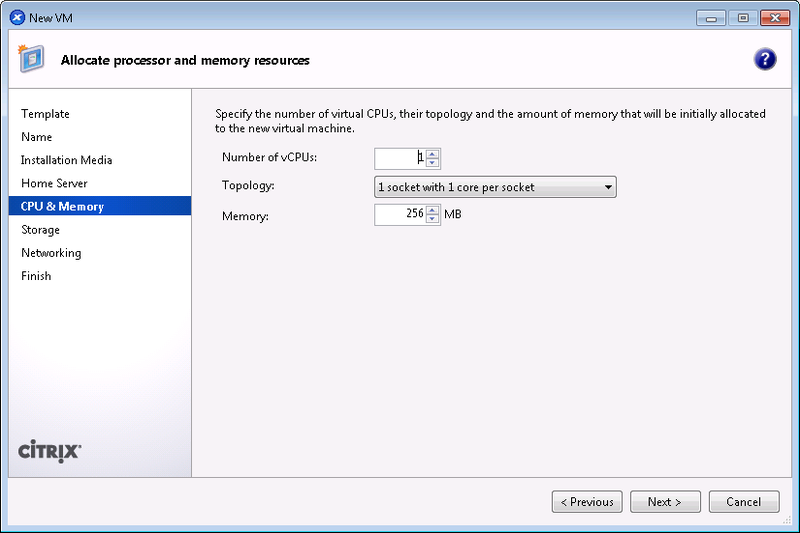Screen dimensions: 800x533
Task: Increase the number of vCPUs
Action: tap(432, 154)
